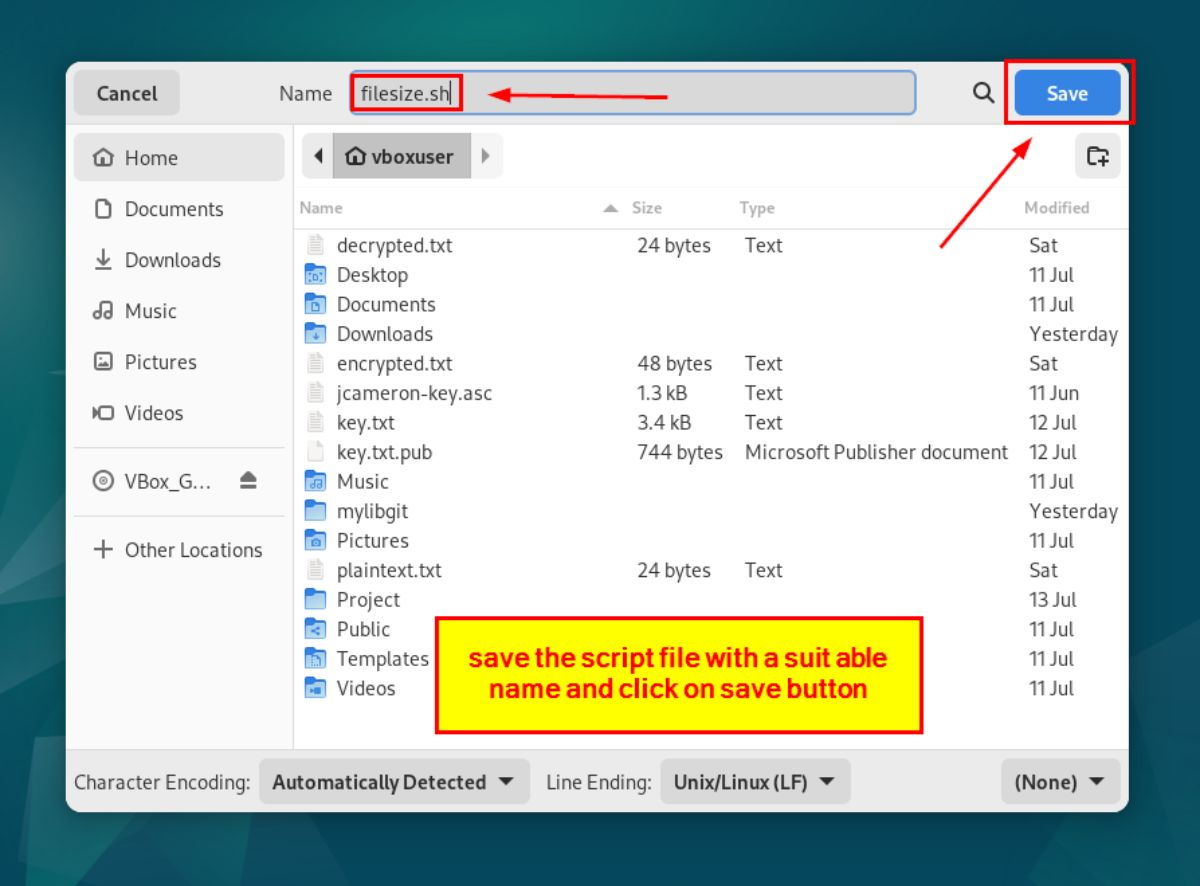Image resolution: width=1200 pixels, height=886 pixels.
Task: Select the vboxuser breadcrumb tab
Action: [402, 156]
